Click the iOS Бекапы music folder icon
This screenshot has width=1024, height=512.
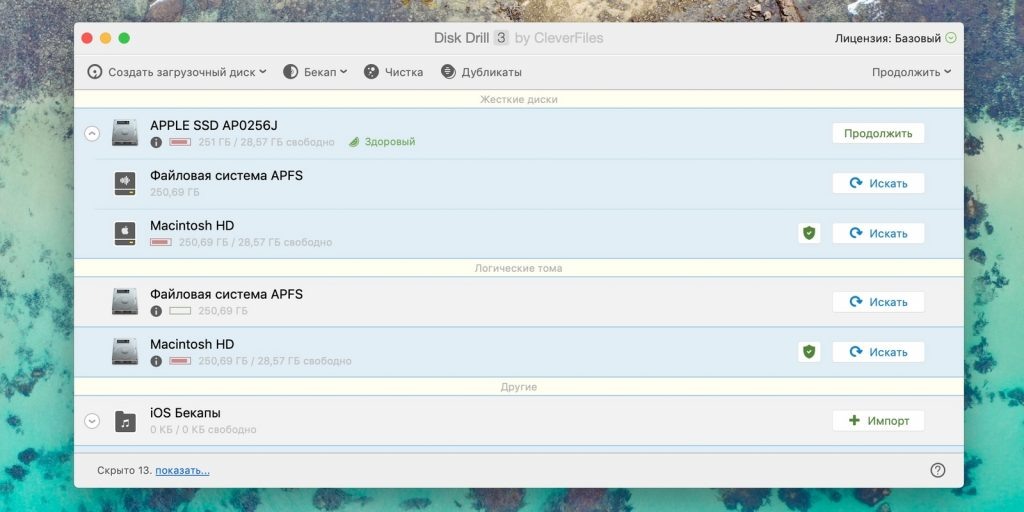[125, 421]
